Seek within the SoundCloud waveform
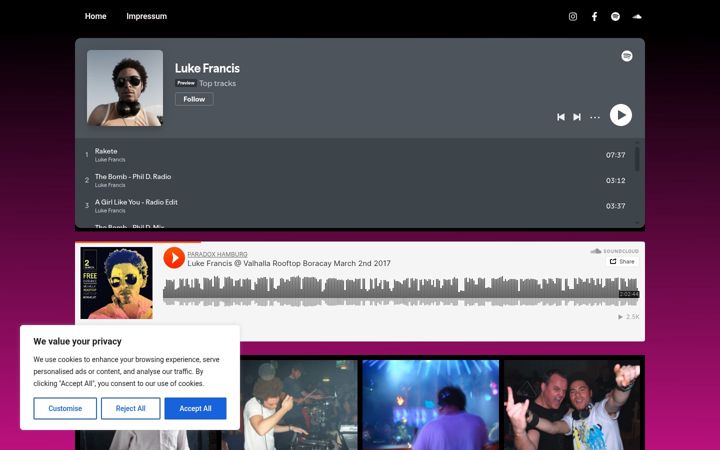Image resolution: width=720 pixels, height=450 pixels. (401, 291)
